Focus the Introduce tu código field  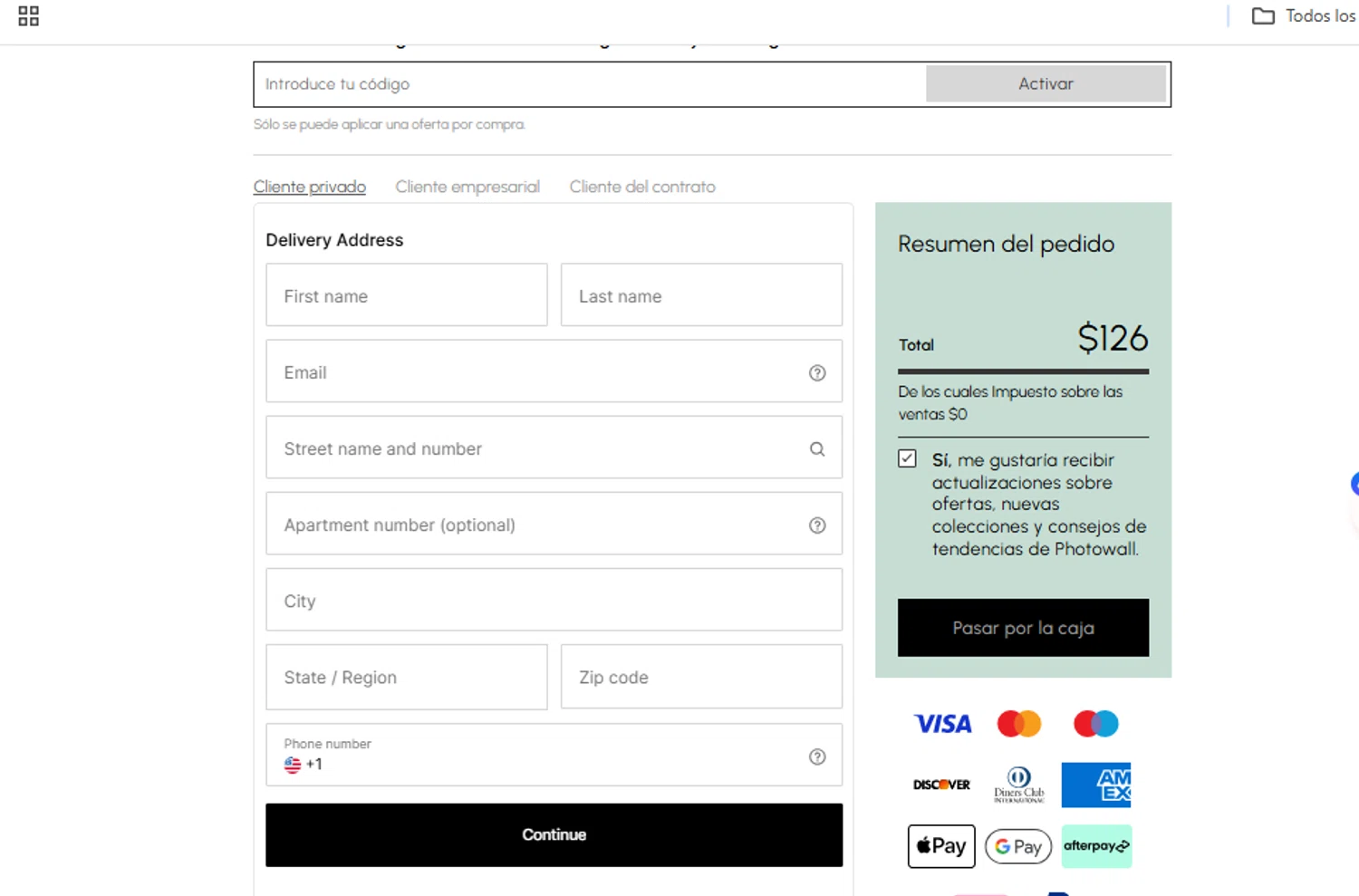(591, 84)
